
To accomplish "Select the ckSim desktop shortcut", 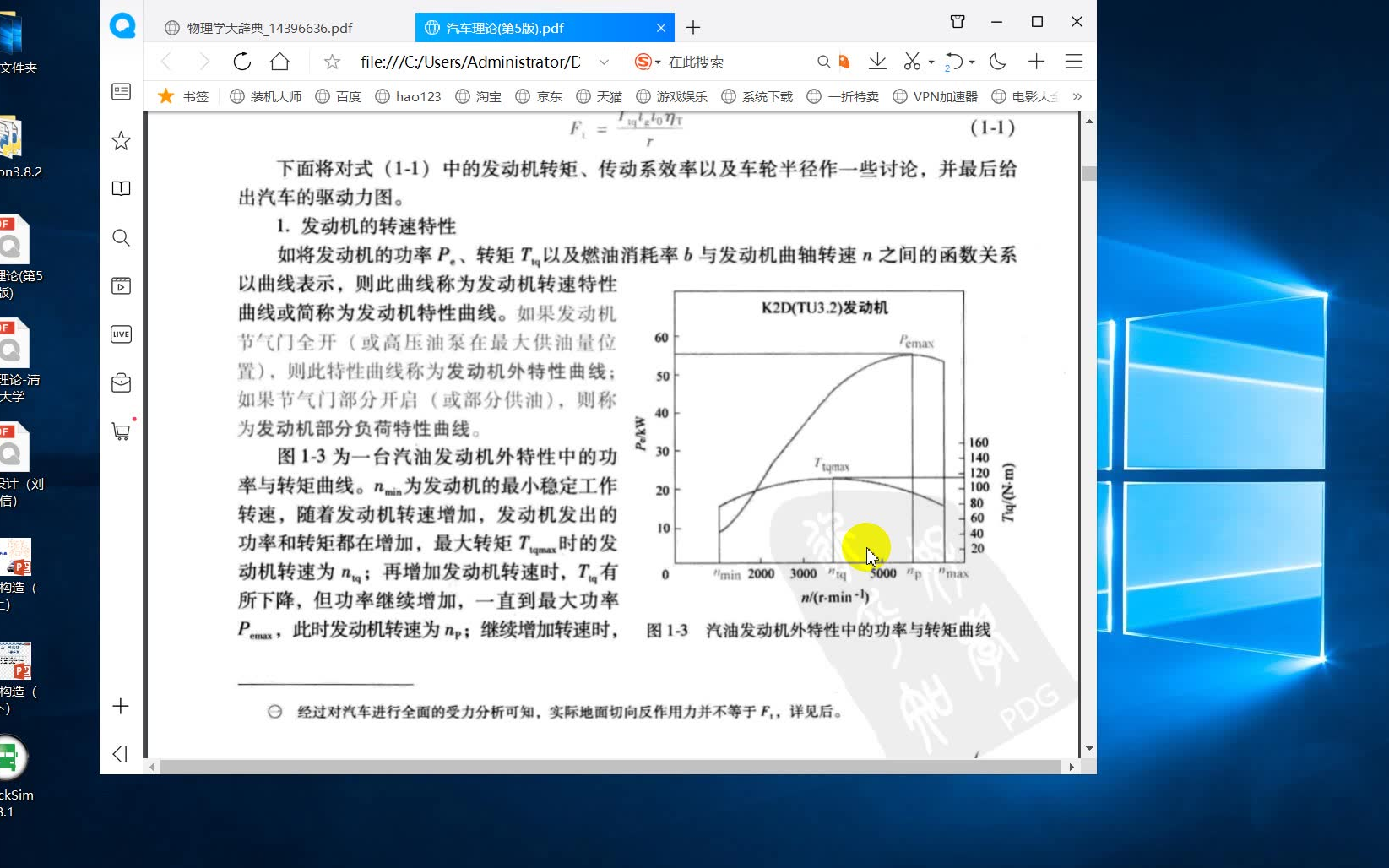I will pyautogui.click(x=15, y=778).
